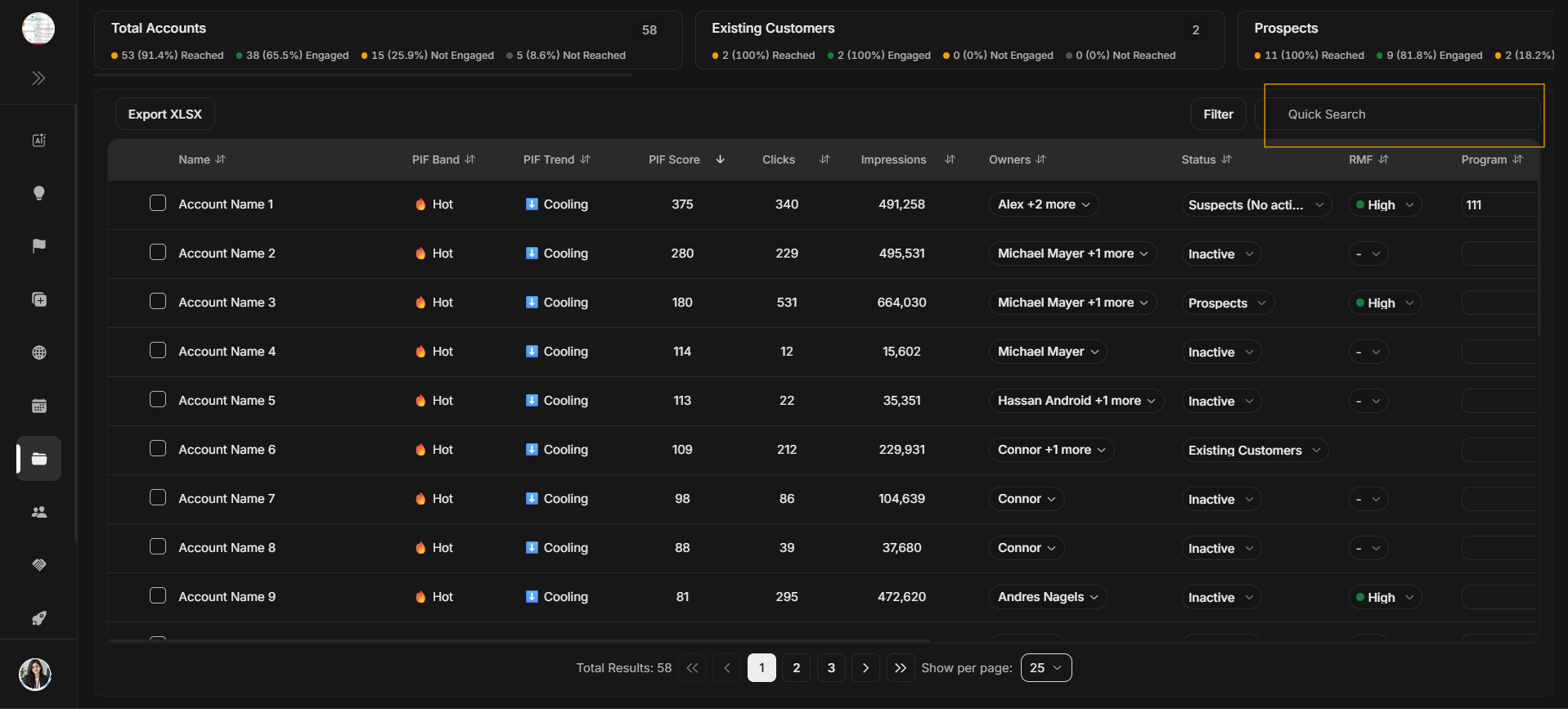This screenshot has width=1568, height=709.
Task: Go to page 2
Action: [x=797, y=668]
